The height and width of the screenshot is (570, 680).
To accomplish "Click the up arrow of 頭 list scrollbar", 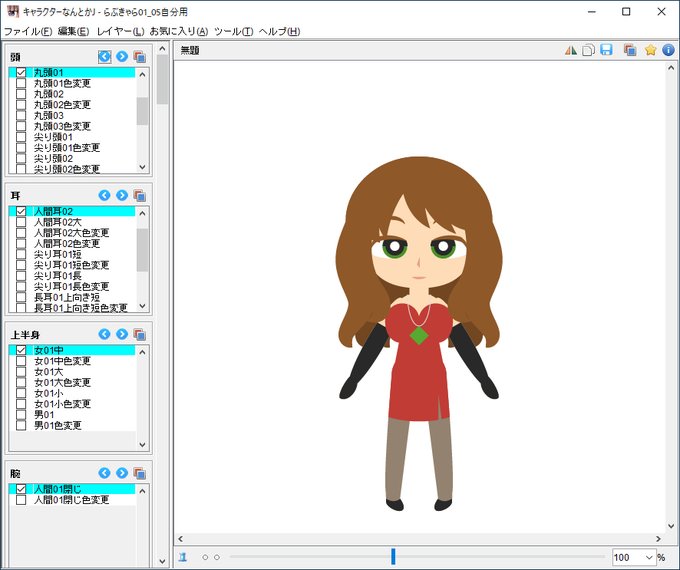I will coord(143,74).
